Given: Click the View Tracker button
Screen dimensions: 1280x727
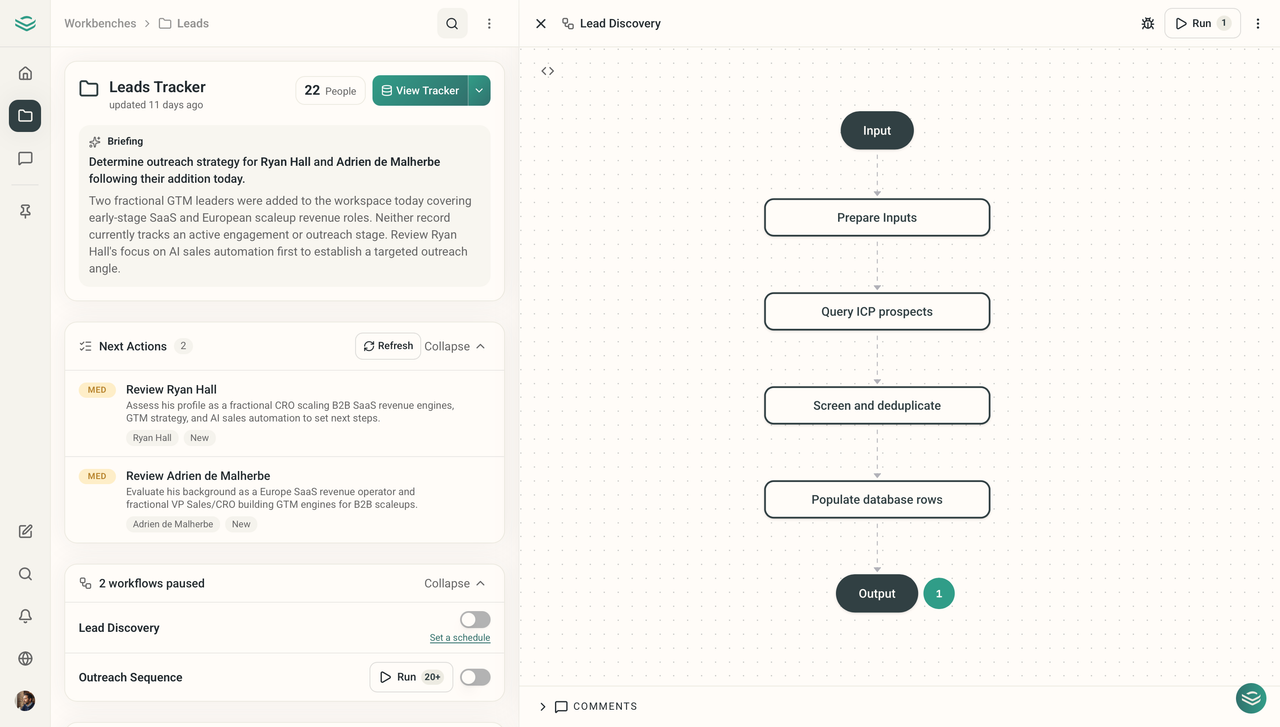Looking at the screenshot, I should [420, 90].
